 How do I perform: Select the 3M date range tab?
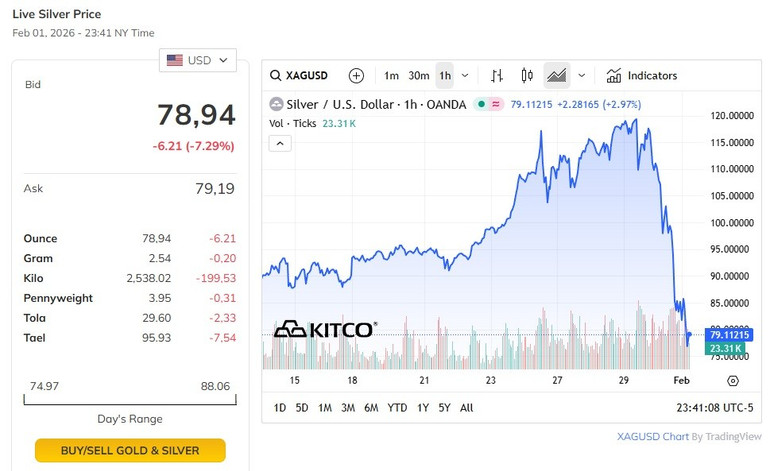coord(348,408)
